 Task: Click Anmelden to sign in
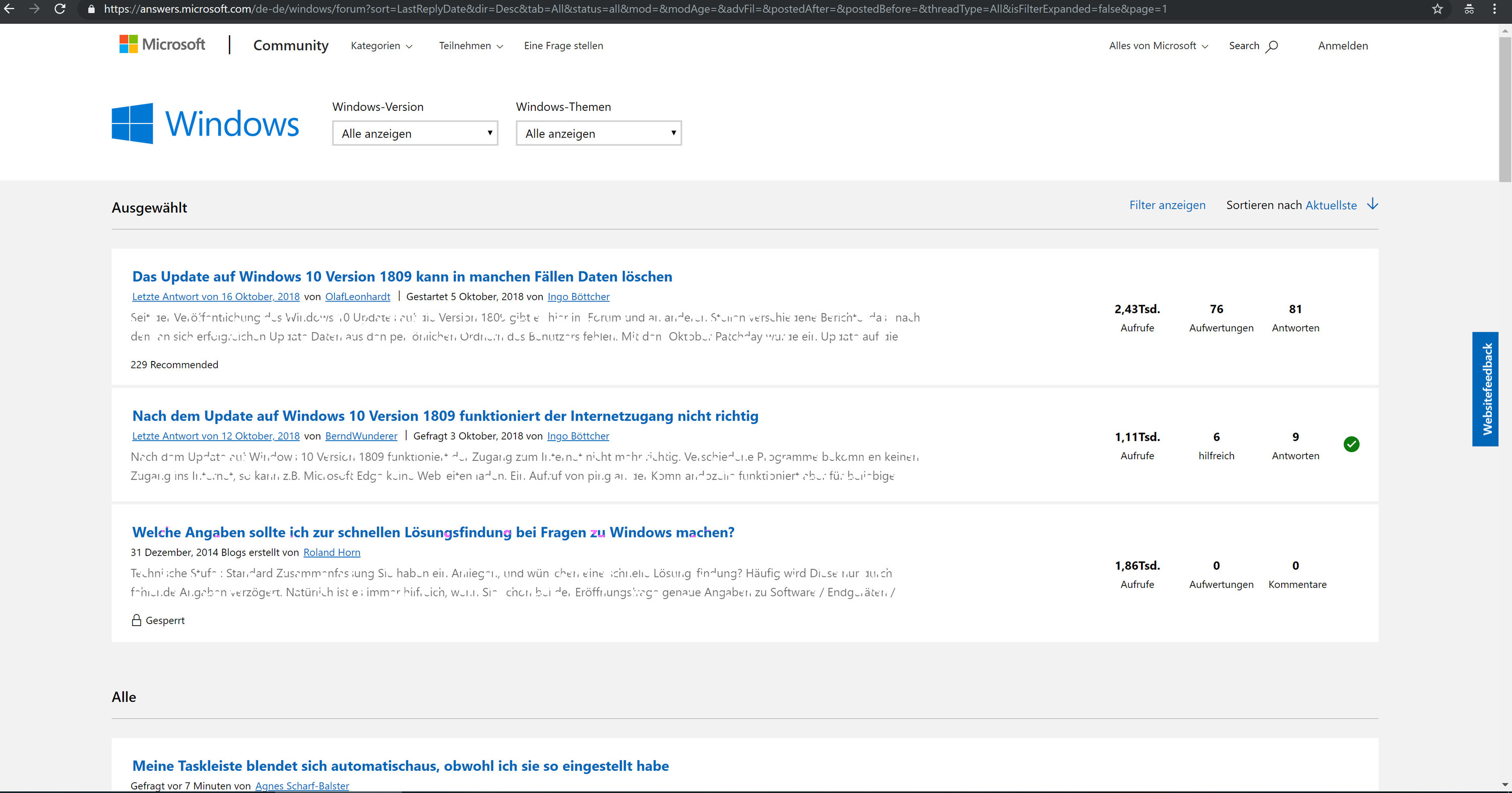pyautogui.click(x=1342, y=46)
